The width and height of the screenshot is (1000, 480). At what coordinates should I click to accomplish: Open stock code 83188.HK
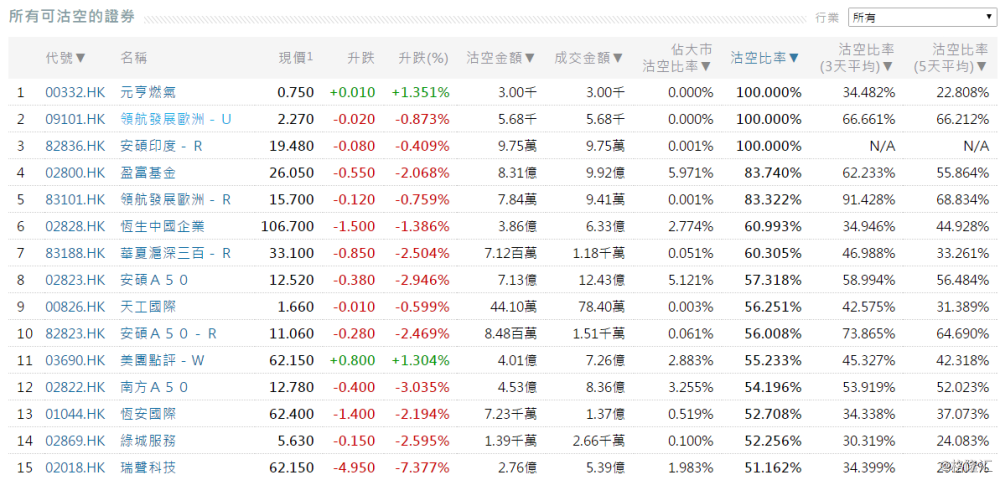(75, 253)
